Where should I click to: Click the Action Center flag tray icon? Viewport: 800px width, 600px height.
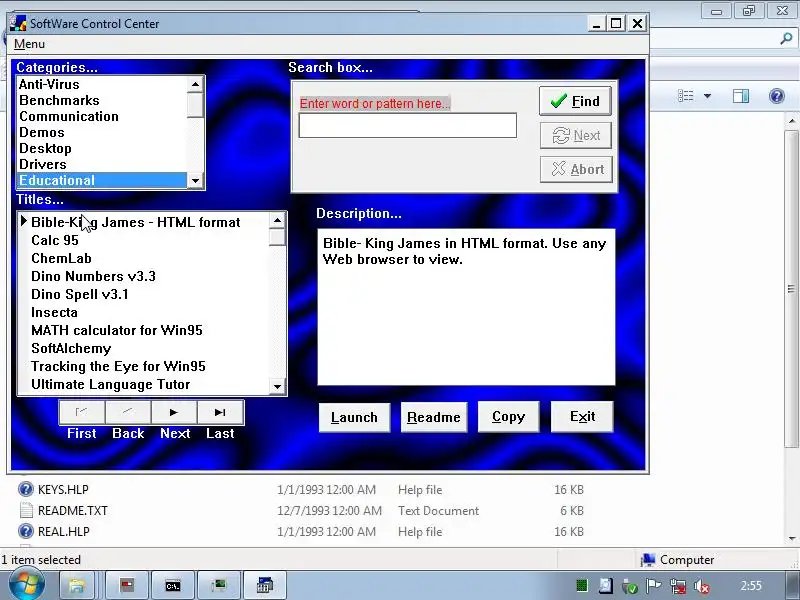[x=654, y=586]
